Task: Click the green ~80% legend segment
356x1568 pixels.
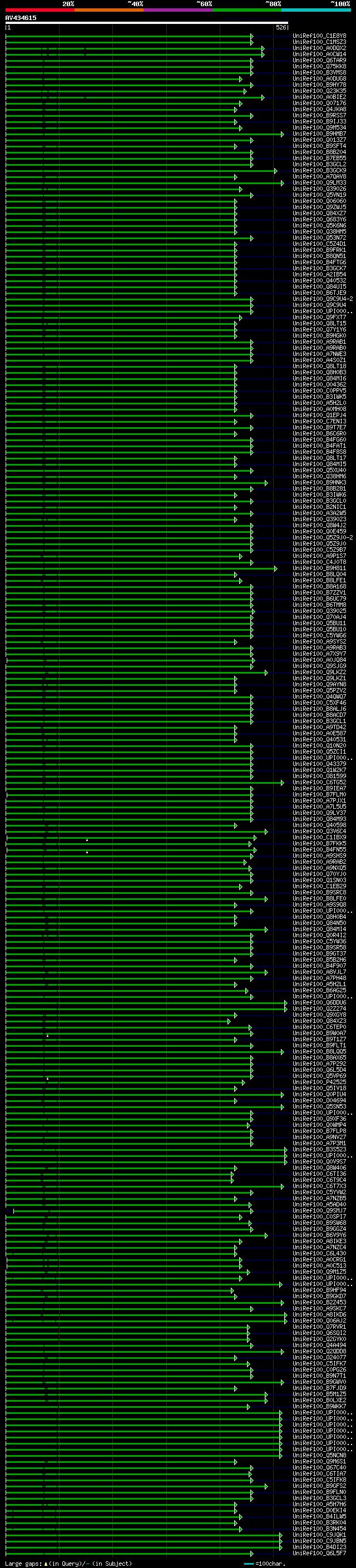Action: [x=247, y=10]
